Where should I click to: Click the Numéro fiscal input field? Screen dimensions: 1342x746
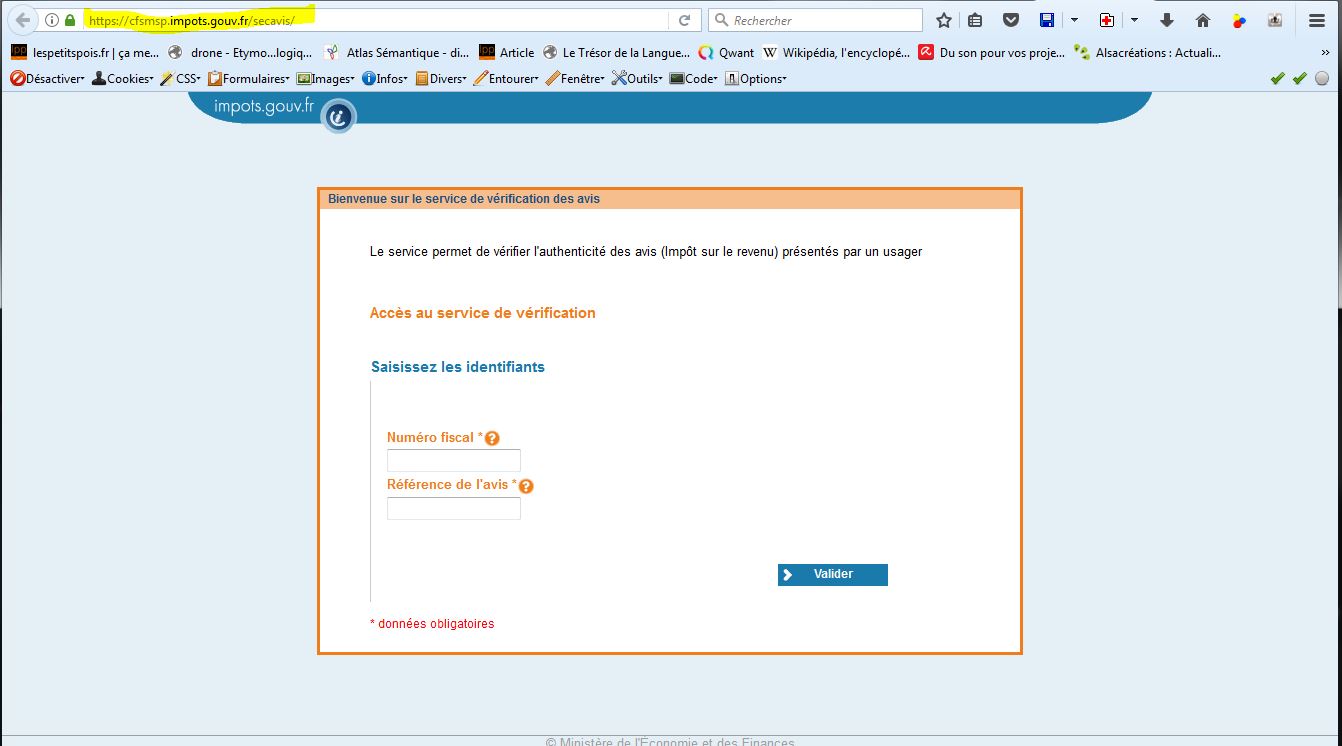point(453,461)
